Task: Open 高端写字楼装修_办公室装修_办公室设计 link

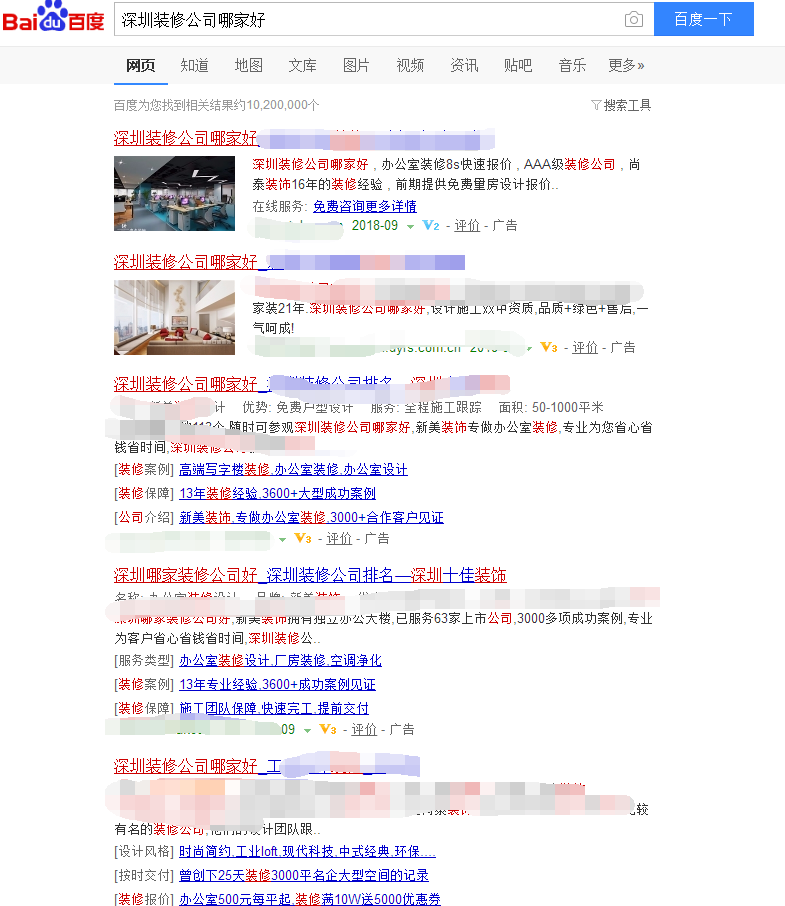Action: click(293, 469)
